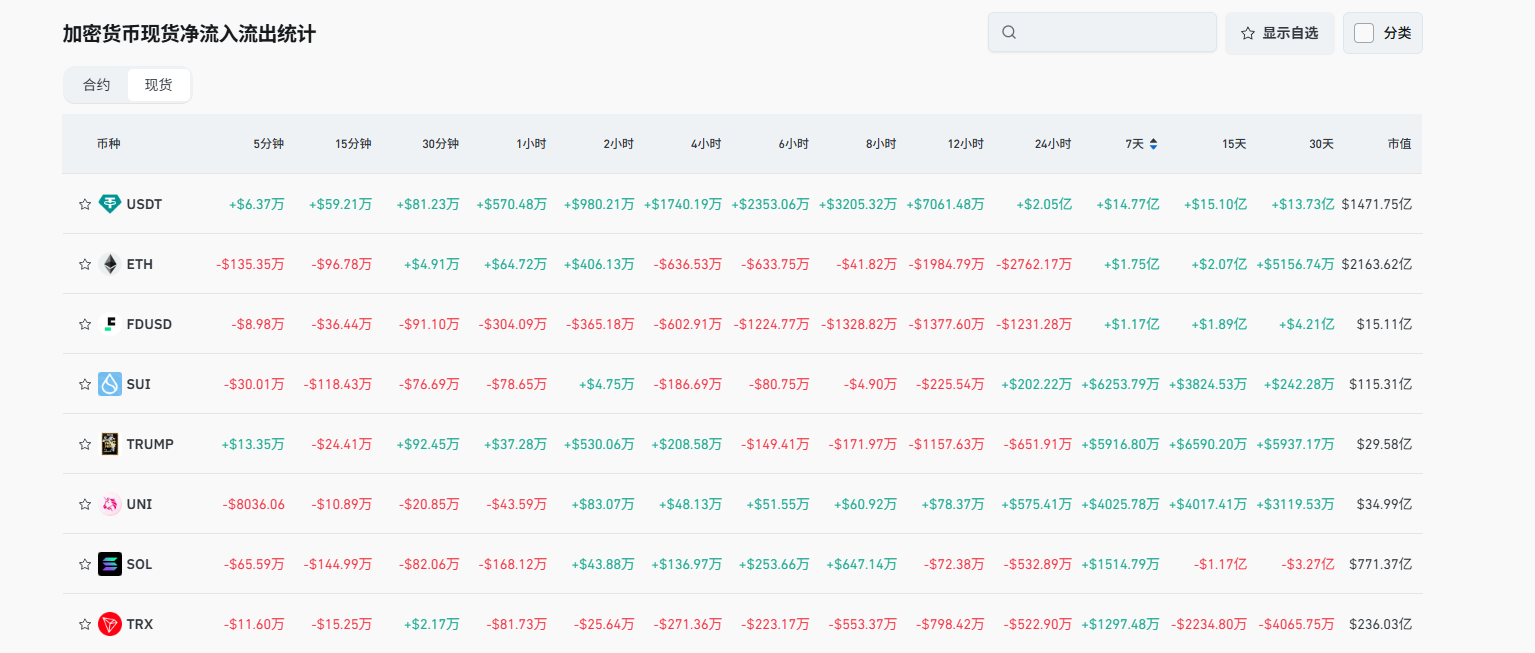Focus the coin search input field
The width and height of the screenshot is (1535, 653).
pos(1115,32)
